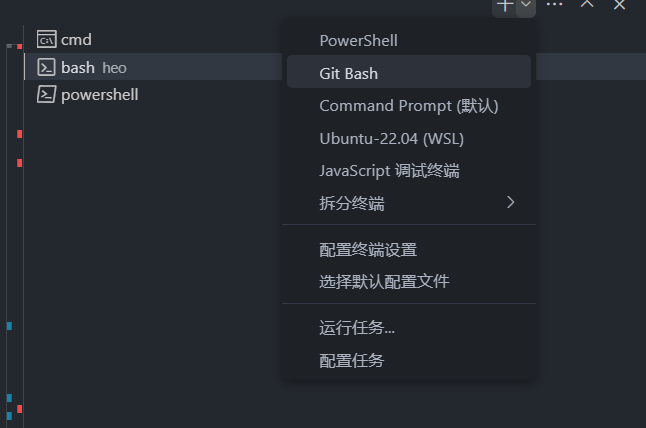This screenshot has height=428, width=646.
Task: Click the new terminal plus icon
Action: (x=506, y=5)
